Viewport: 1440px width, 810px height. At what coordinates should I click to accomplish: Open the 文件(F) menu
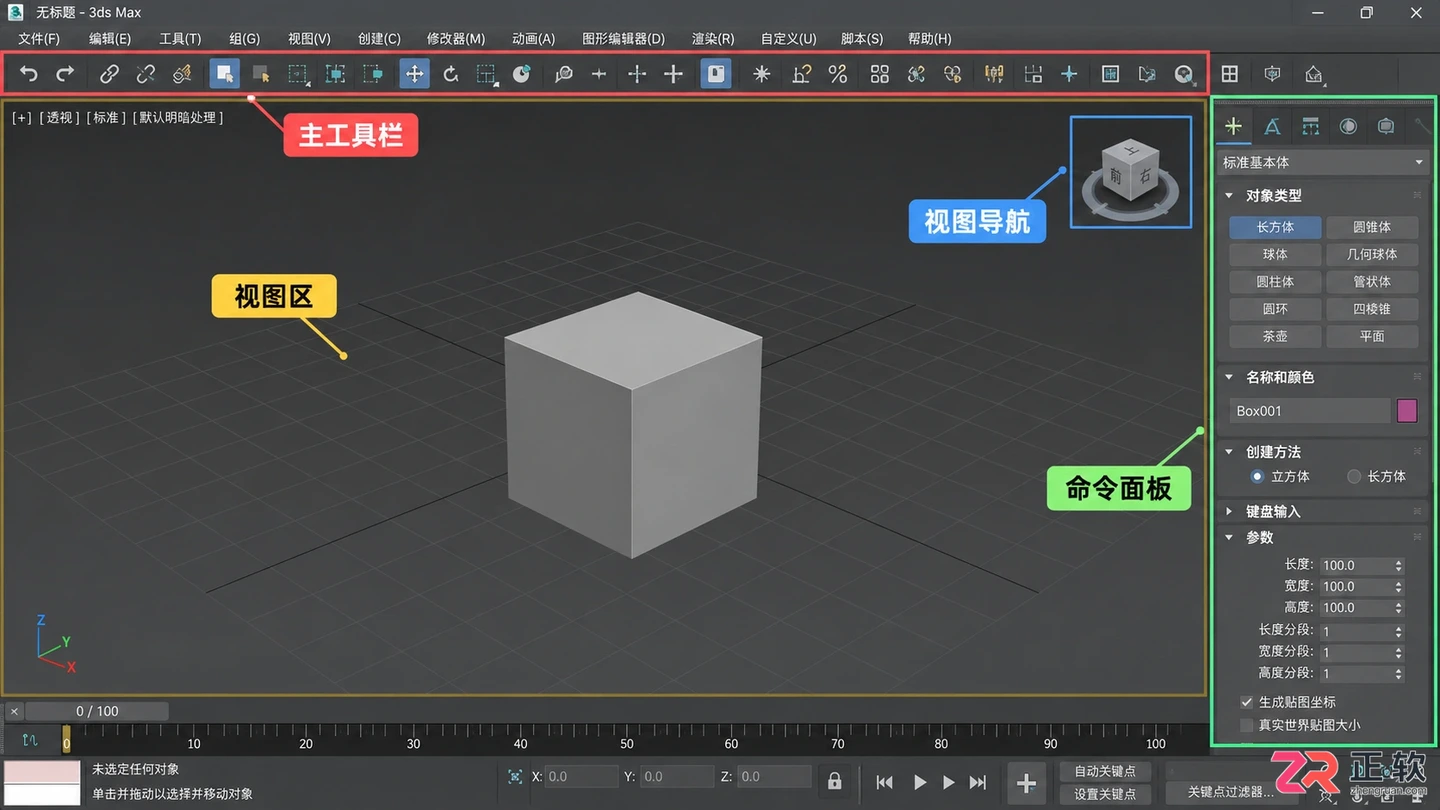point(39,39)
